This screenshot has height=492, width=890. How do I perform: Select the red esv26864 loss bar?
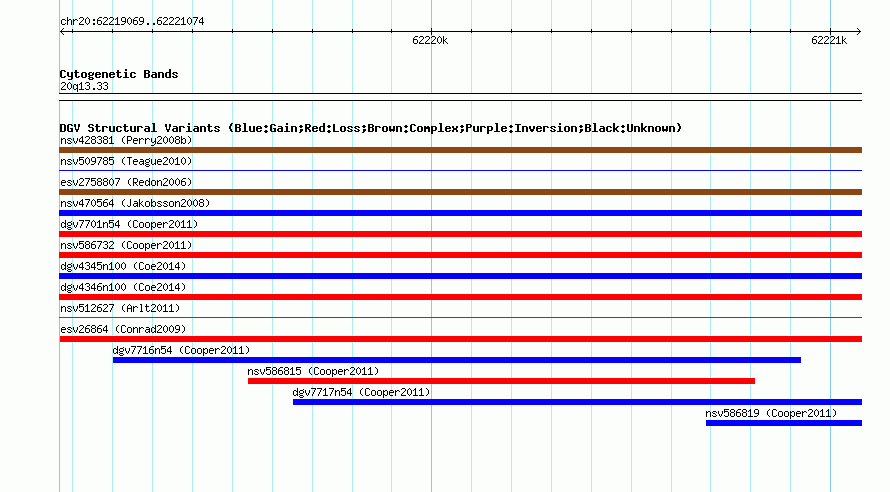click(x=460, y=339)
